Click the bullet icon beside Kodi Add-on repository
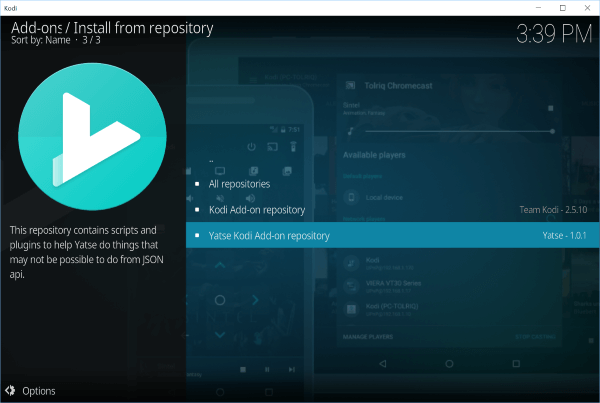 [x=197, y=210]
